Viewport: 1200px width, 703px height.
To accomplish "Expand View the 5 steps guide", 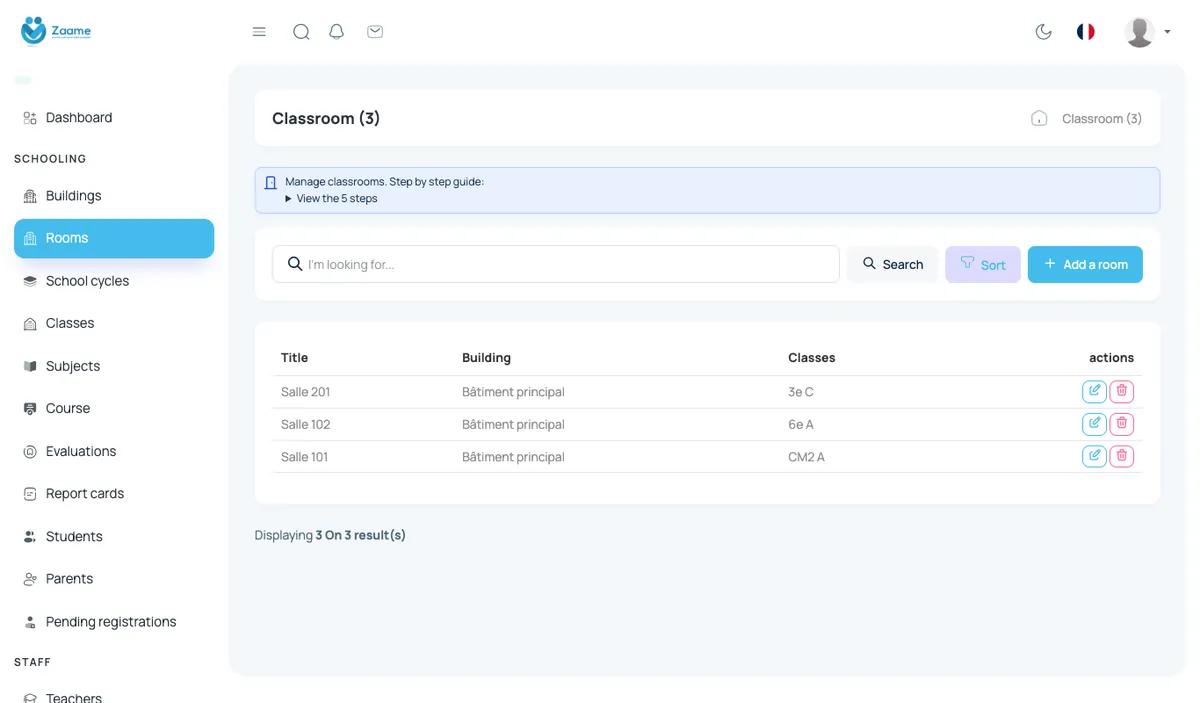I will click(x=331, y=198).
